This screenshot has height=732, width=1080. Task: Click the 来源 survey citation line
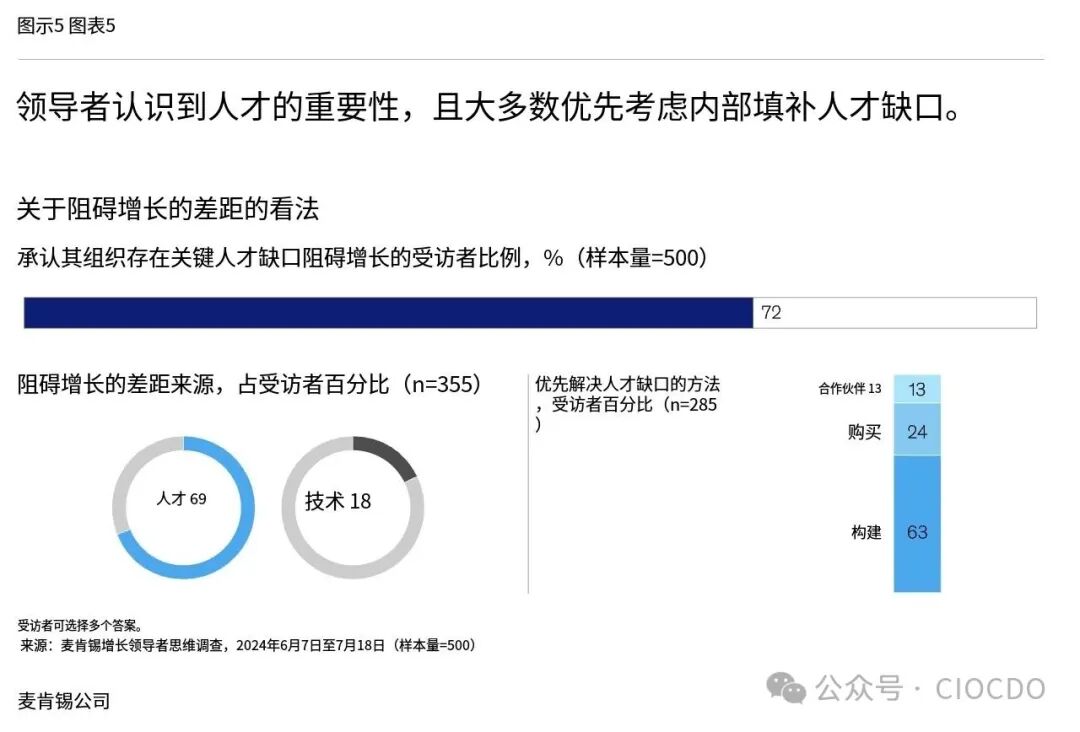click(248, 645)
